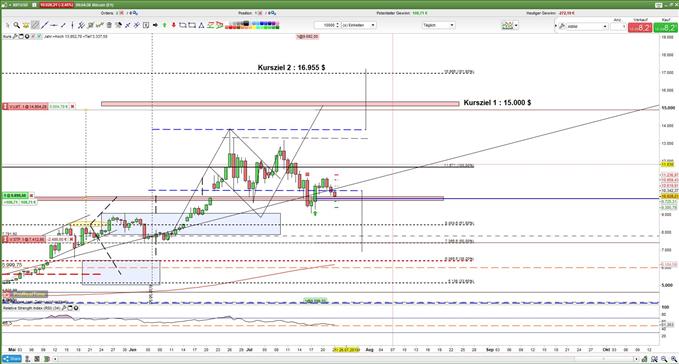Screen dimensions: 679x364
Task: Select the horizontal line drawing tool
Action: pyautogui.click(x=54, y=26)
